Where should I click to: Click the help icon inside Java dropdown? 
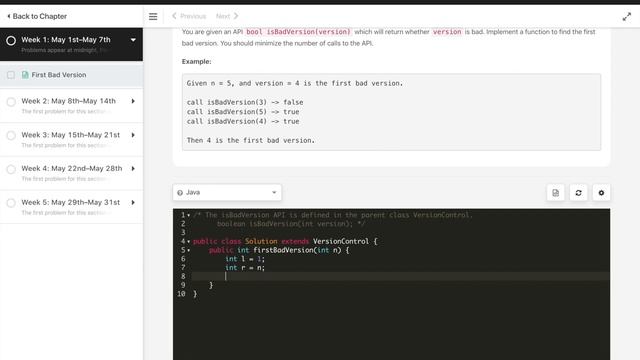[180, 193]
